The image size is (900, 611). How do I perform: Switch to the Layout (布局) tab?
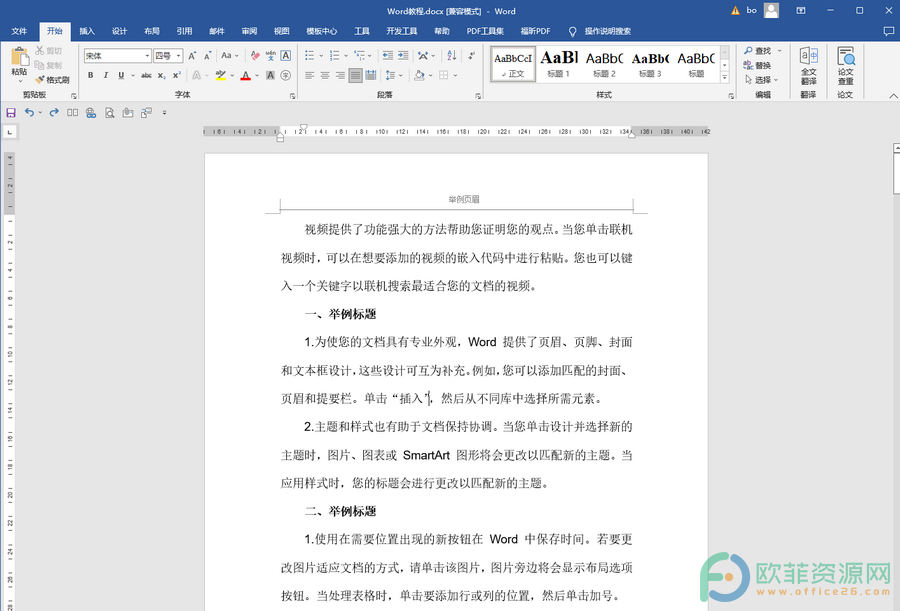[x=152, y=31]
